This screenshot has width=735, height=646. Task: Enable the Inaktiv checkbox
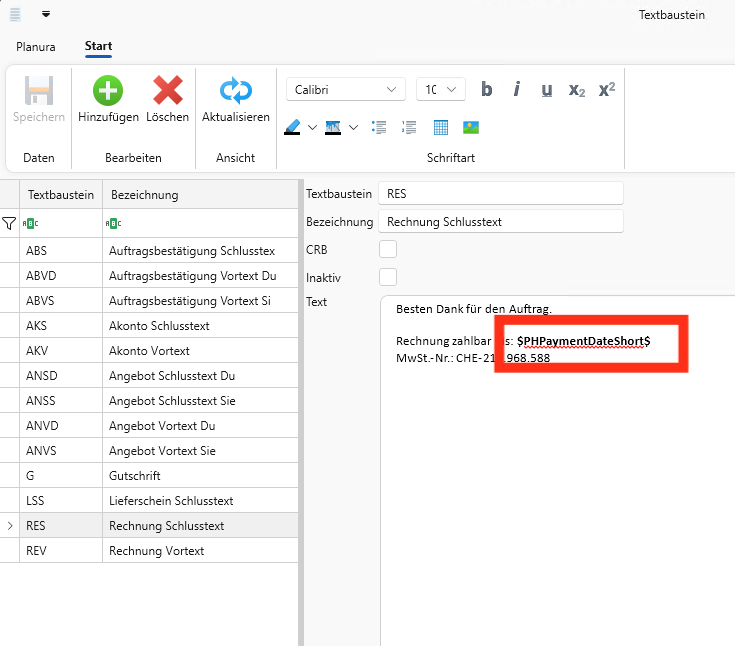coord(388,277)
